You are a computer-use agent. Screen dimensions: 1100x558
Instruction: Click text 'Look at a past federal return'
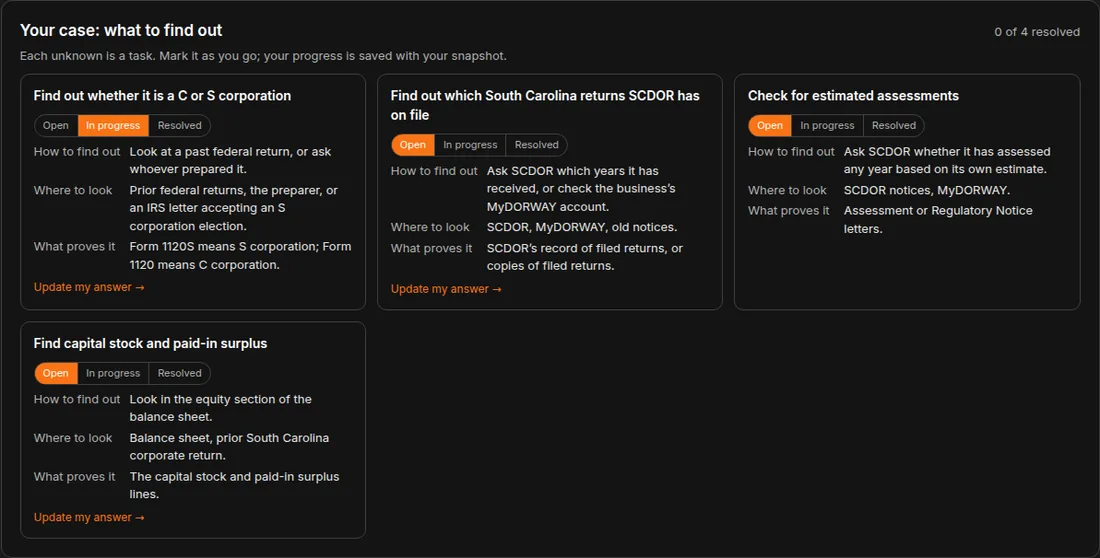pos(210,152)
